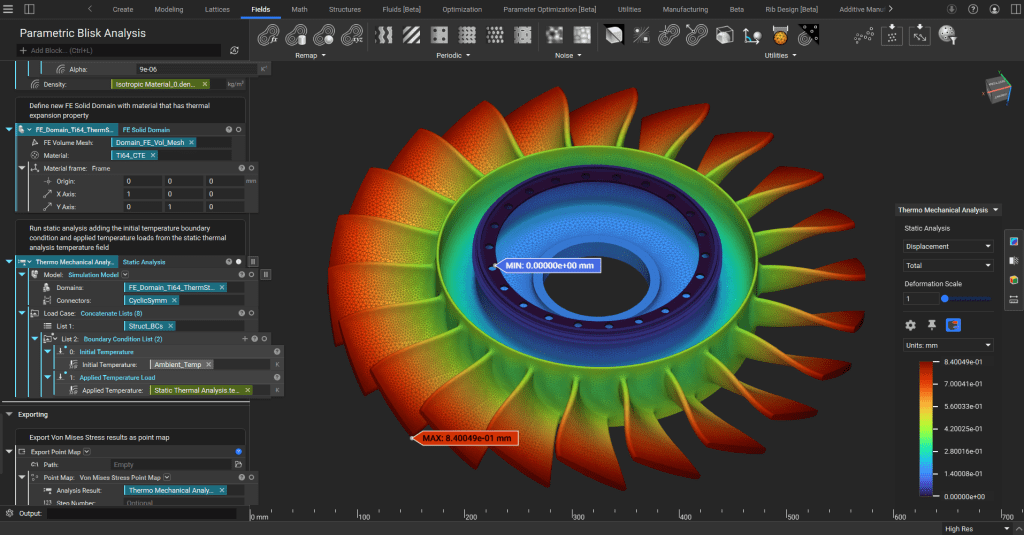The width and height of the screenshot is (1024, 535).
Task: Toggle visibility circle of Thermo Mechanical Analysis block
Action: point(238,261)
